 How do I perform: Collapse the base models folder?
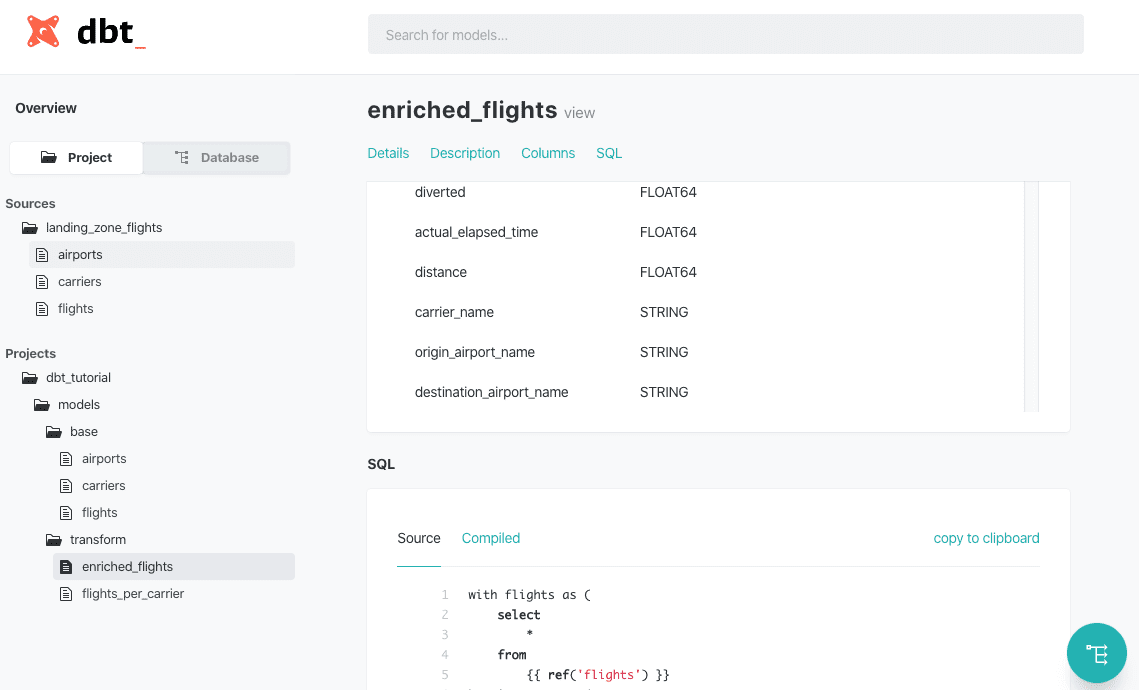(x=54, y=432)
